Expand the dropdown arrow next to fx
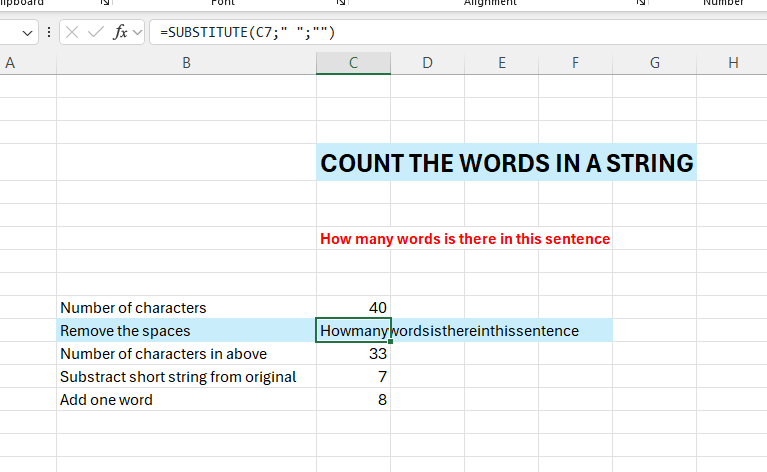This screenshot has height=472, width=767. tap(137, 33)
